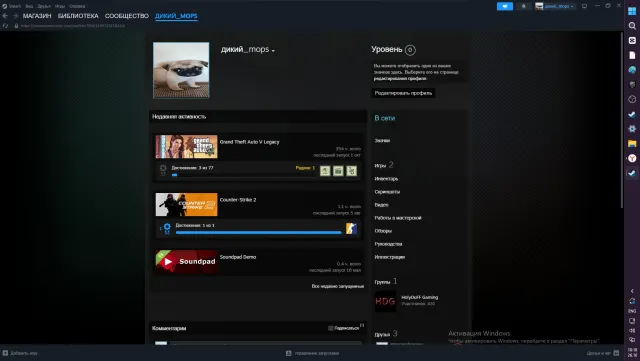Open the Игры menu
Image resolution: width=640 pixels, height=361 pixels.
pos(60,6)
